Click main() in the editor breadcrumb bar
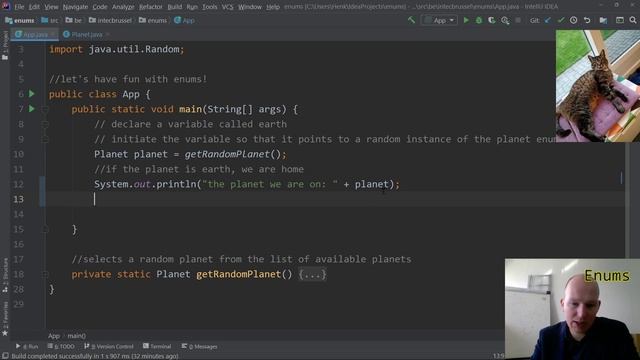The image size is (640, 360). pyautogui.click(x=77, y=336)
